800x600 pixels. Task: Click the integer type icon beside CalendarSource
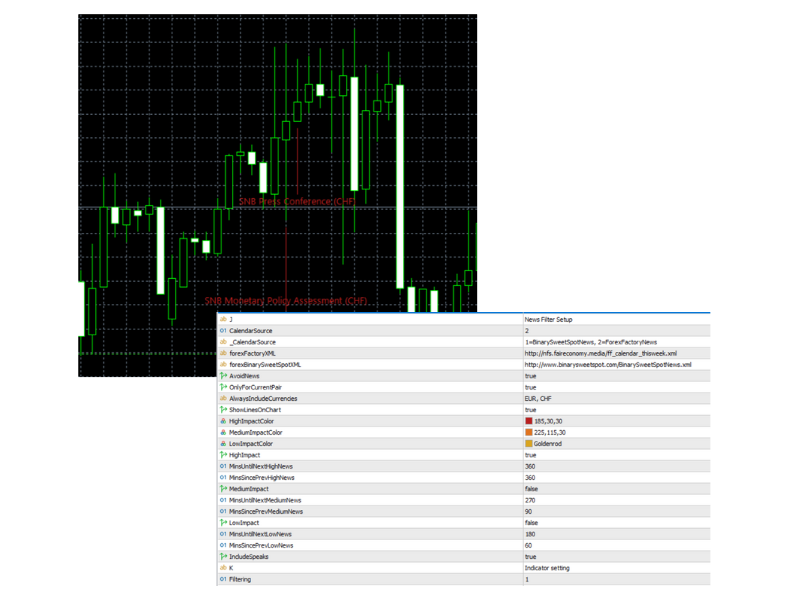222,330
